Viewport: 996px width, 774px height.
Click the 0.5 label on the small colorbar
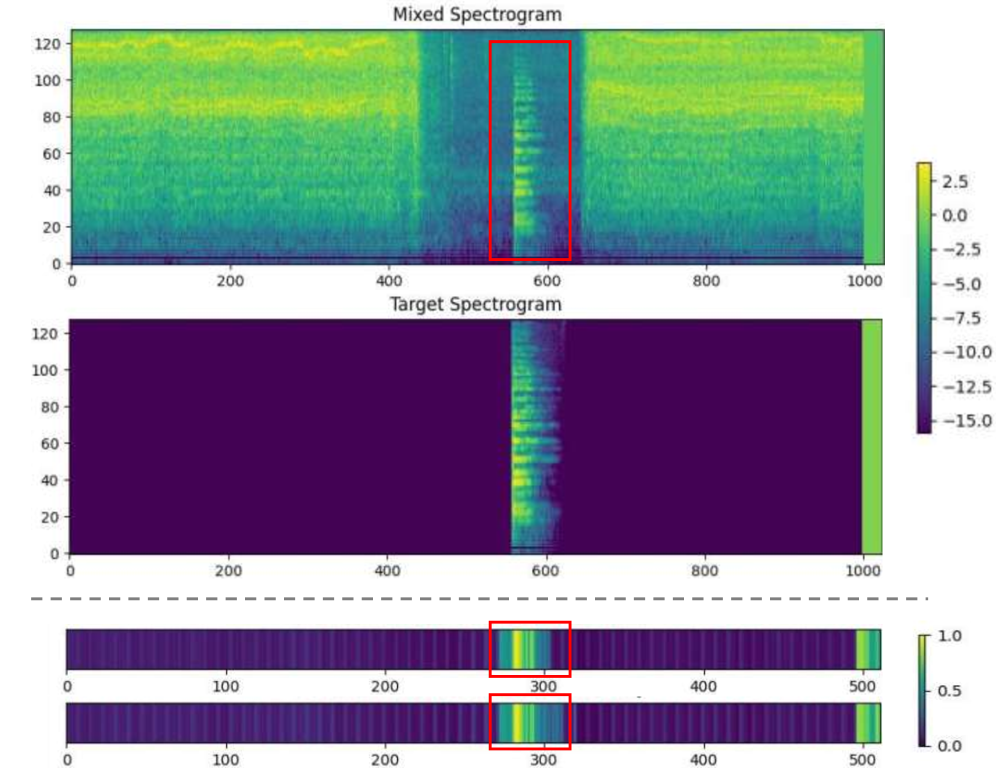[949, 690]
